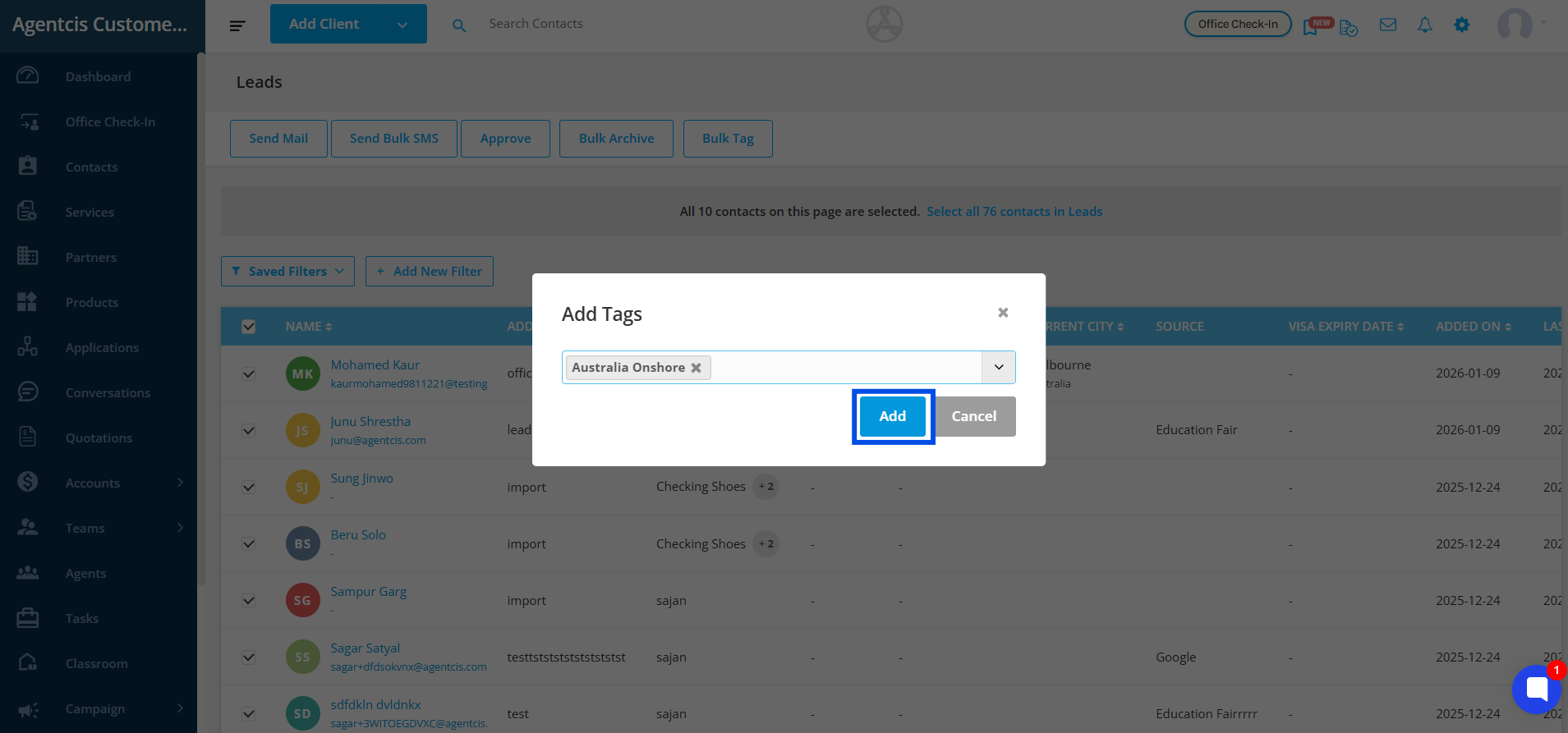Viewport: 1568px width, 733px height.
Task: Click the Agents group icon
Action: pyautogui.click(x=28, y=573)
